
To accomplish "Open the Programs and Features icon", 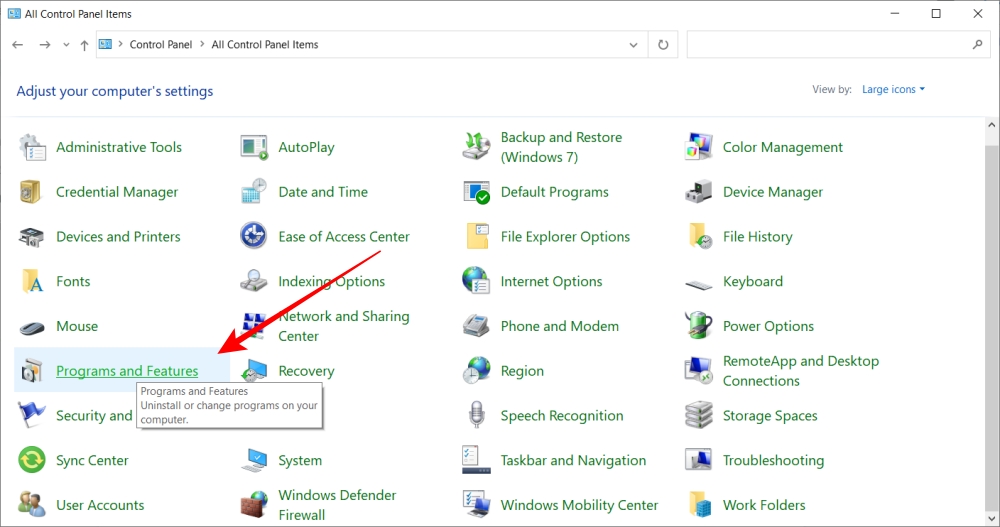I will [32, 371].
